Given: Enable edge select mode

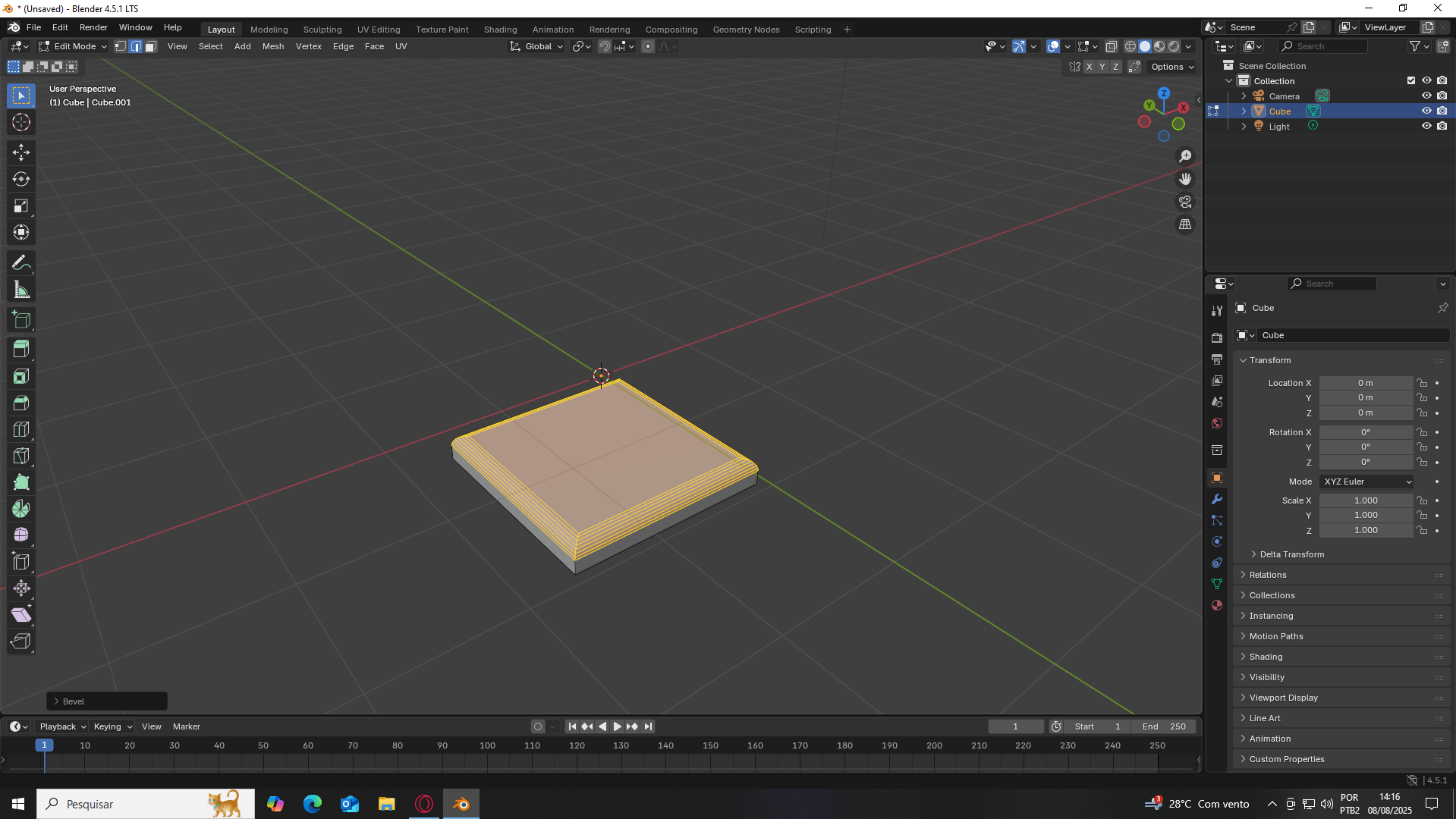Looking at the screenshot, I should (136, 46).
